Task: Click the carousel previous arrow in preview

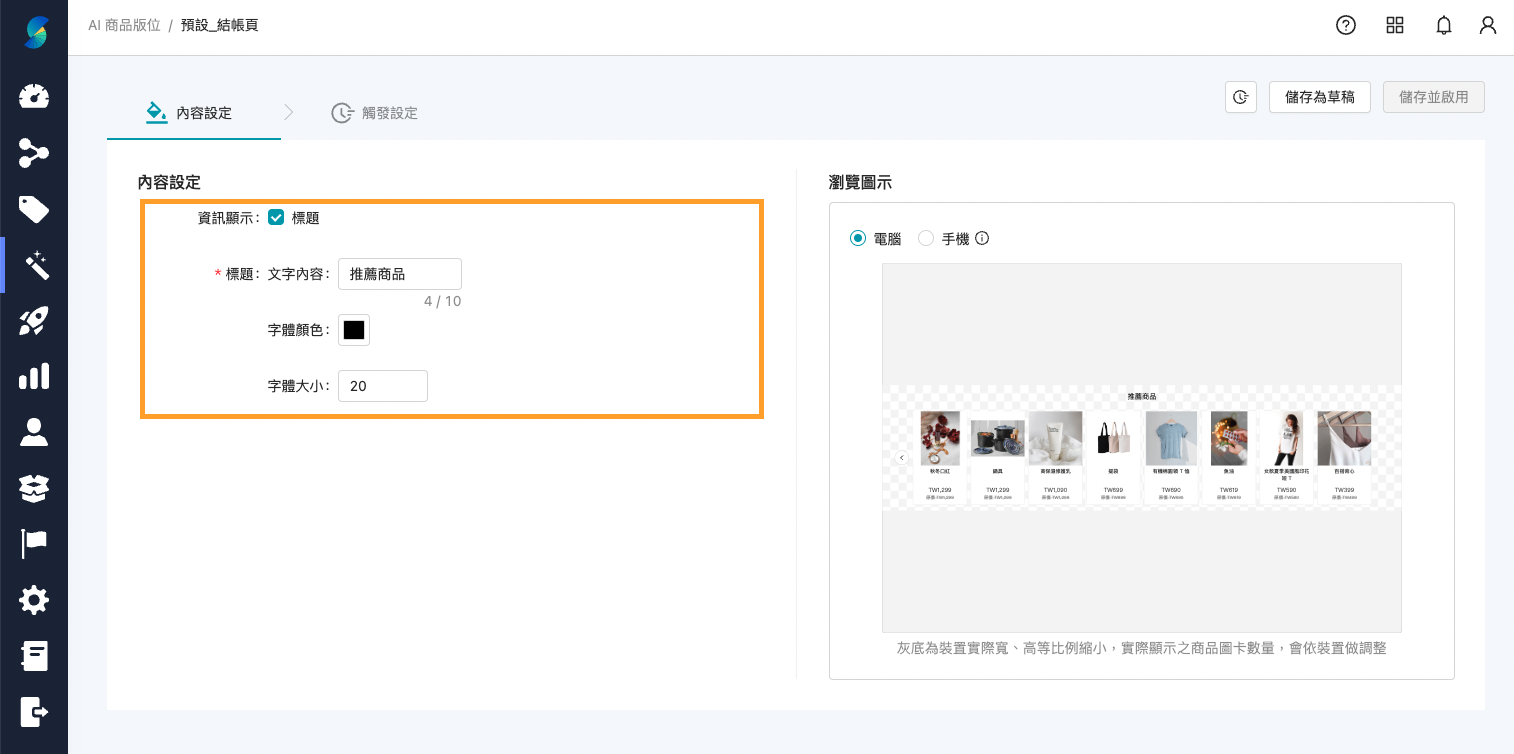Action: tap(901, 457)
